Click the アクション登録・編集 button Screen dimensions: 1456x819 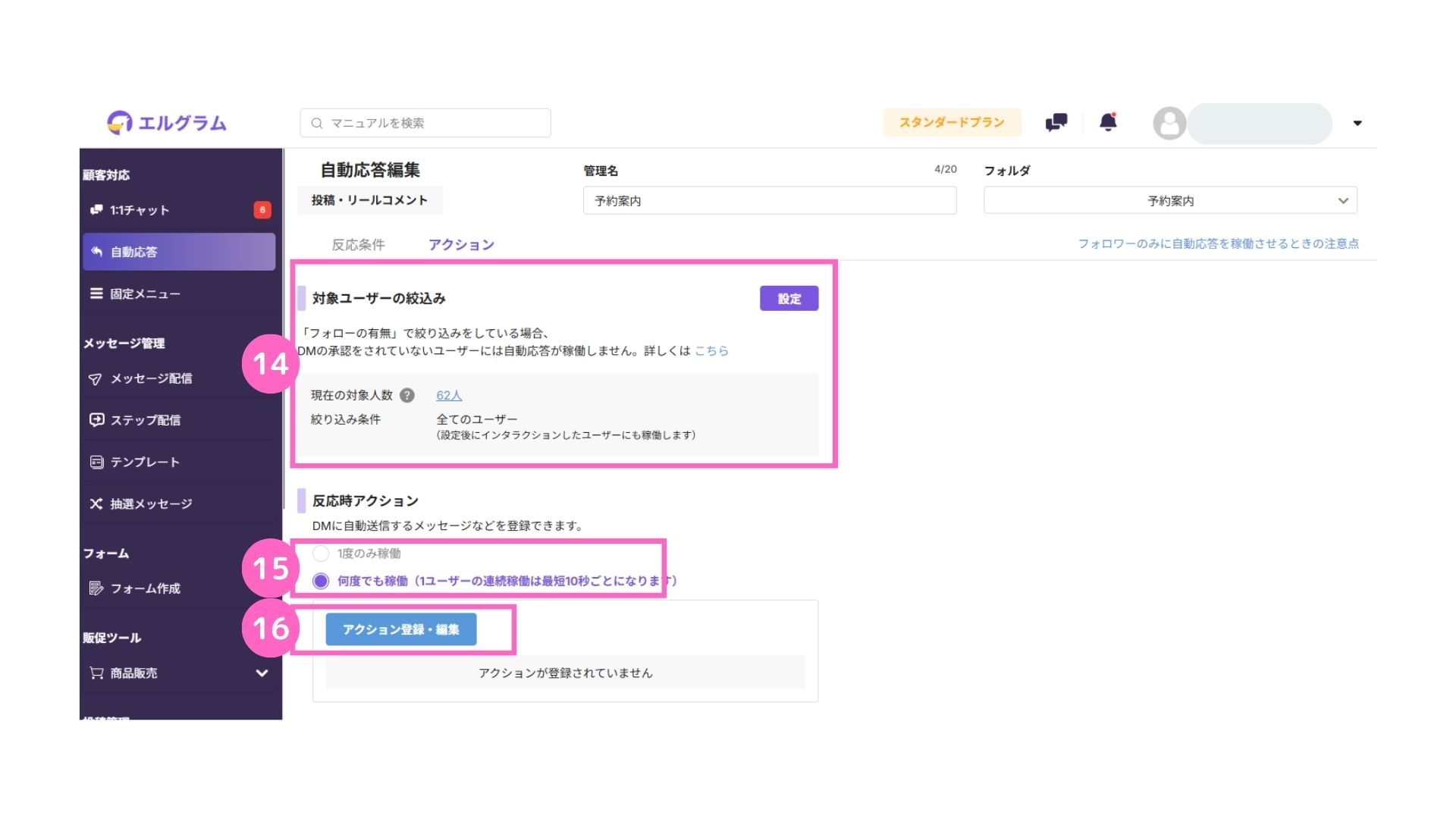[x=401, y=629]
